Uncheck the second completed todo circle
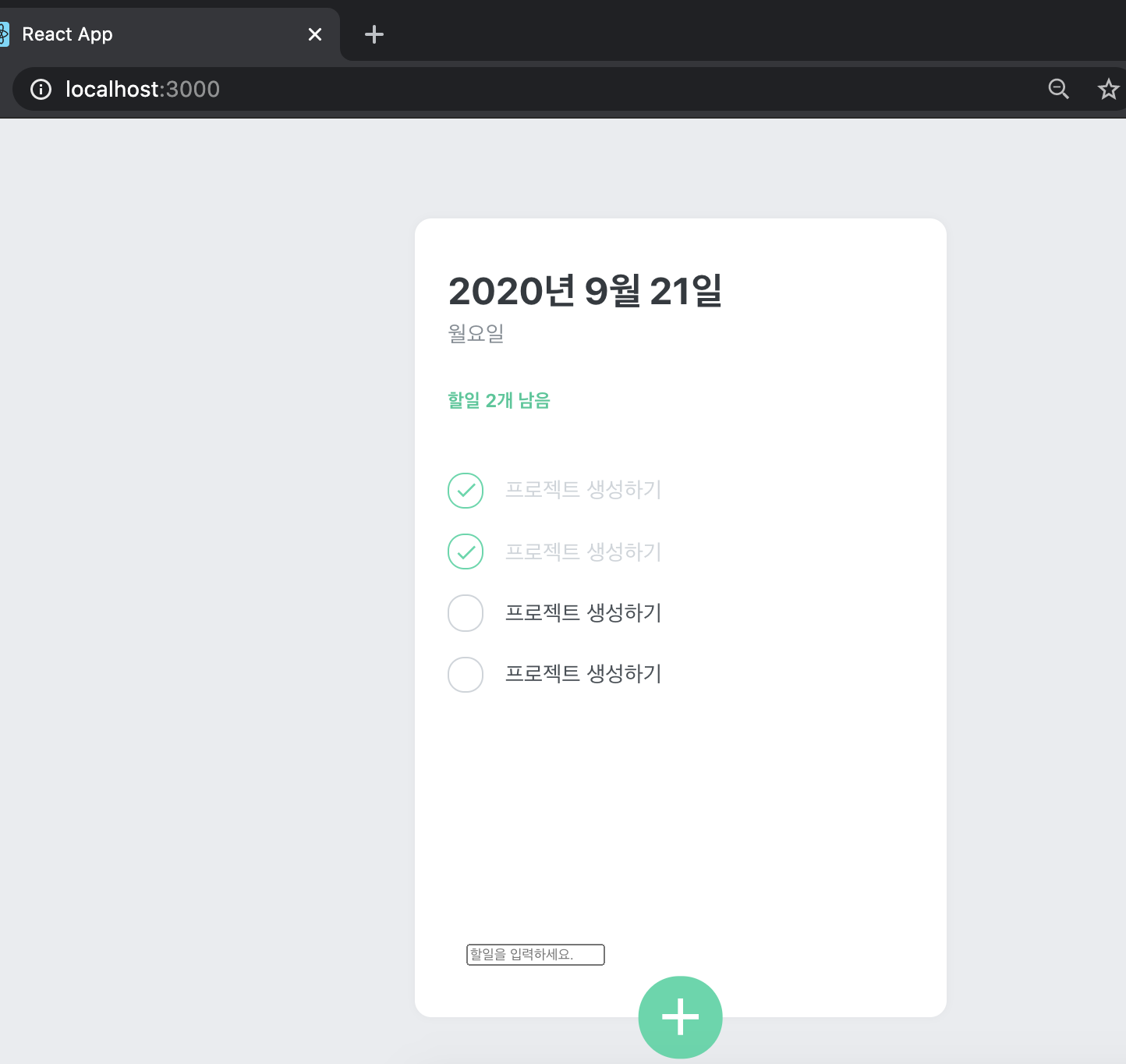Screen dimensions: 1126x1064 466,552
